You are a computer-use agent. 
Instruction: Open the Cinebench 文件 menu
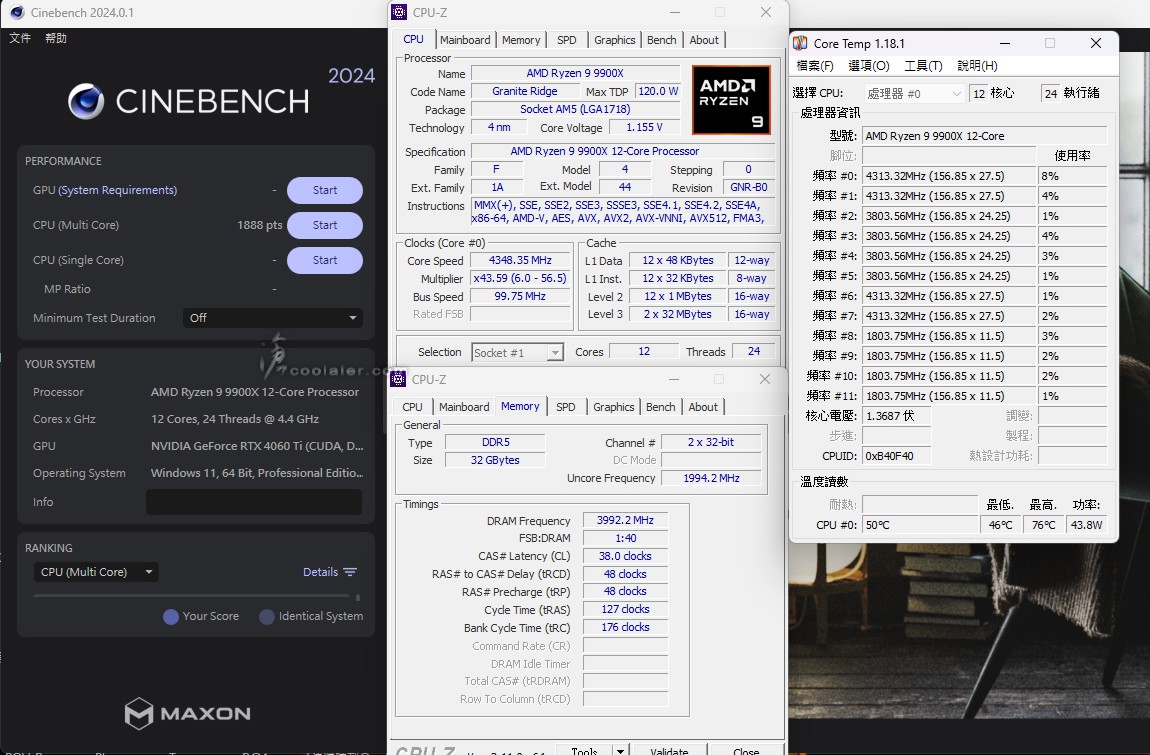20,38
